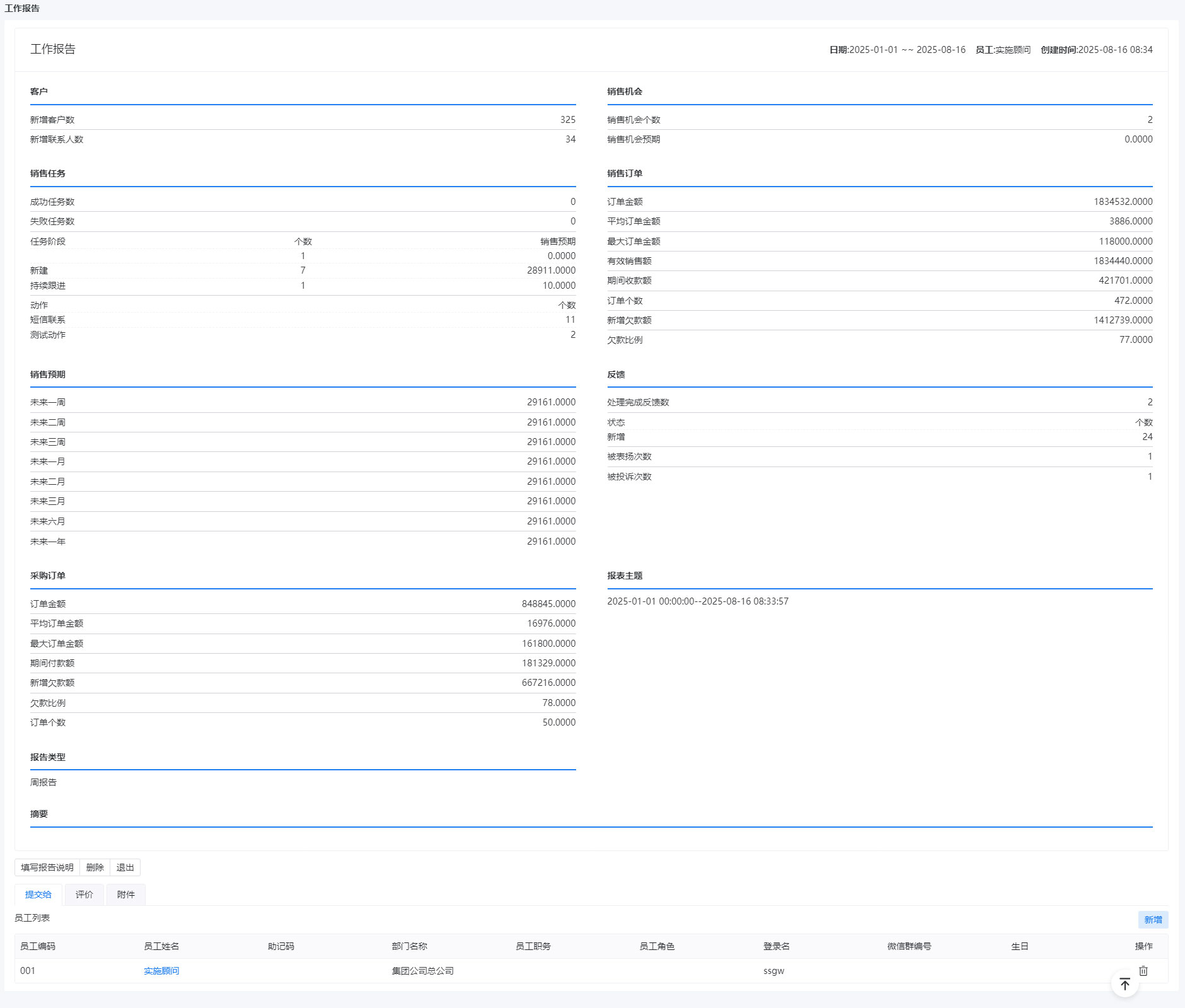
Task: Click the 填写报告说明 button
Action: pyautogui.click(x=47, y=867)
